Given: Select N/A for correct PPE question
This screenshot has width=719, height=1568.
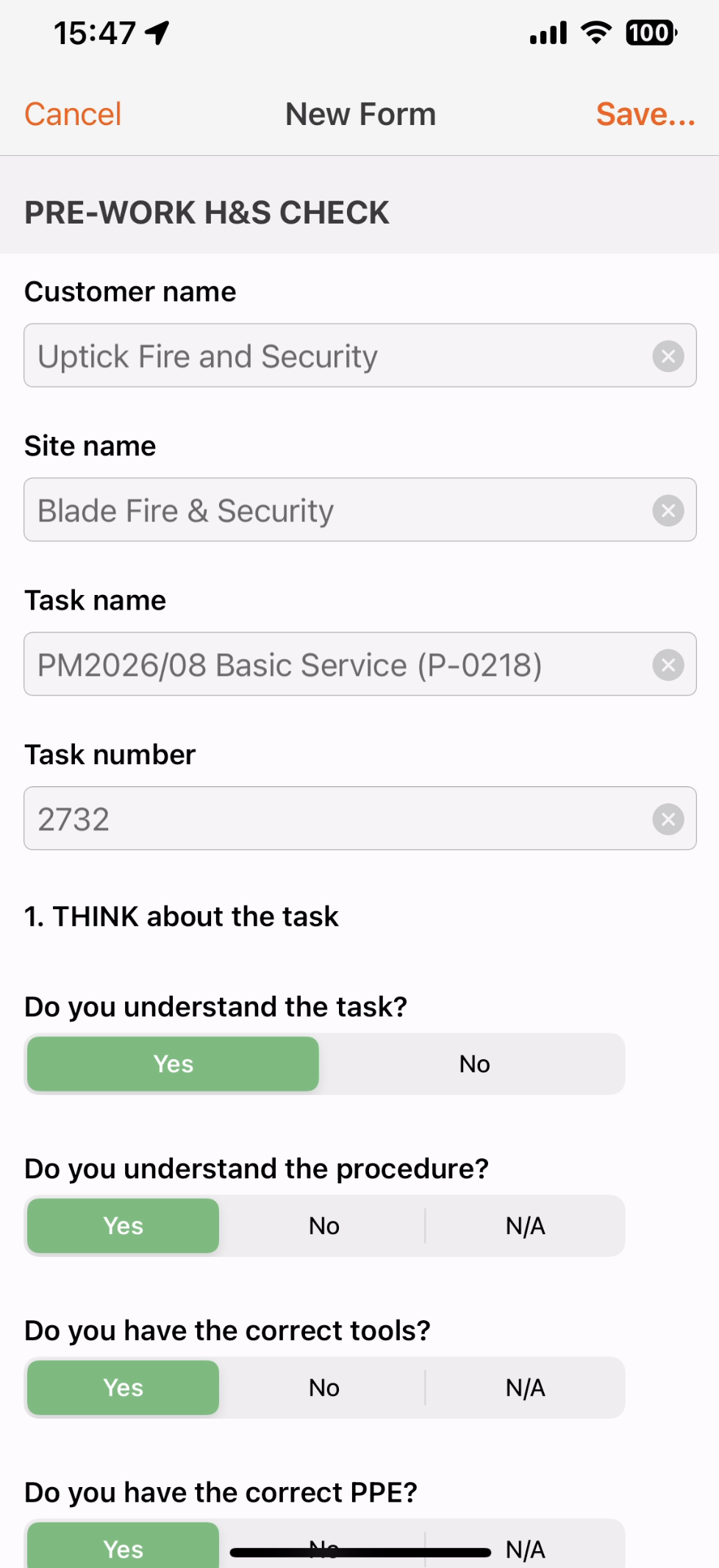Looking at the screenshot, I should [525, 1548].
